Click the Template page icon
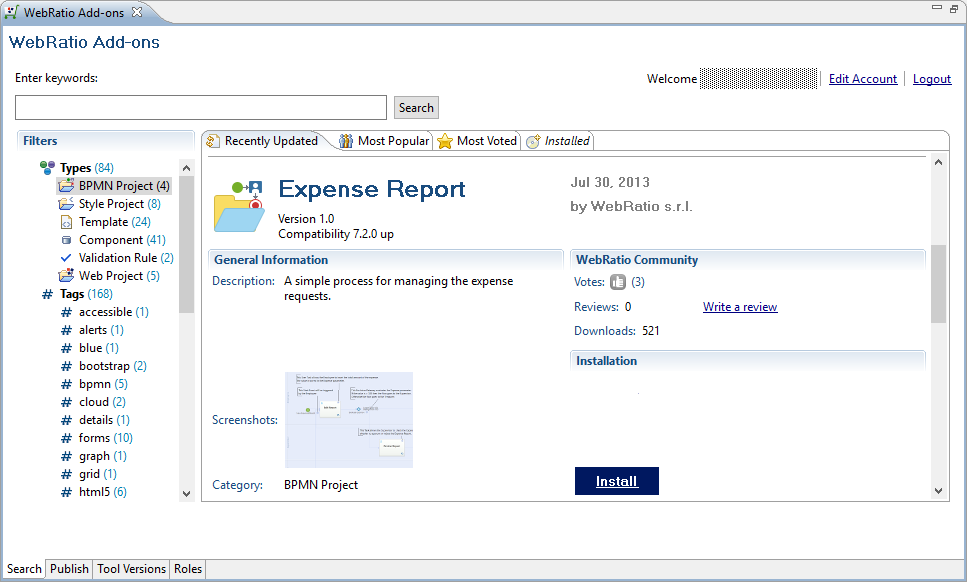The height and width of the screenshot is (582, 967). (66, 222)
